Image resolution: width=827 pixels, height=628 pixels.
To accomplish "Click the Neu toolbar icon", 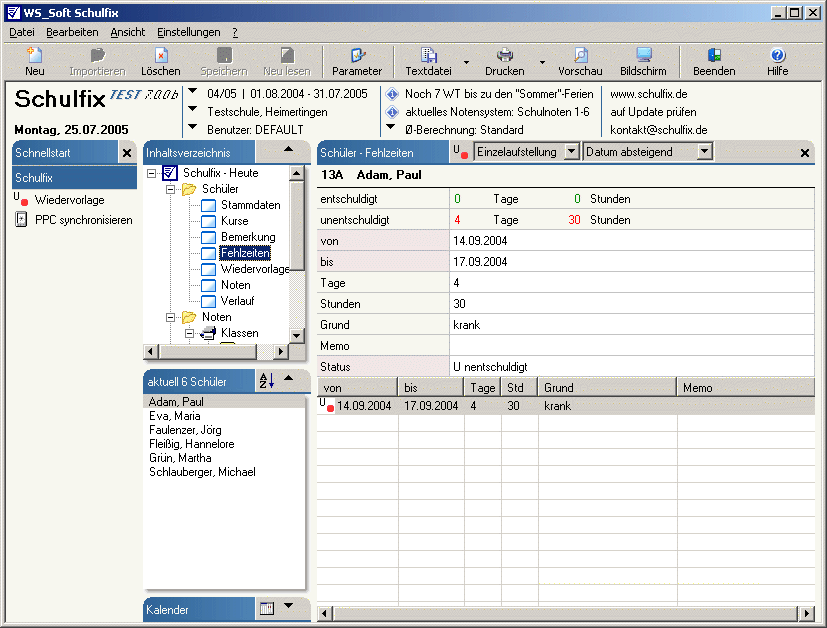I will pyautogui.click(x=34, y=56).
